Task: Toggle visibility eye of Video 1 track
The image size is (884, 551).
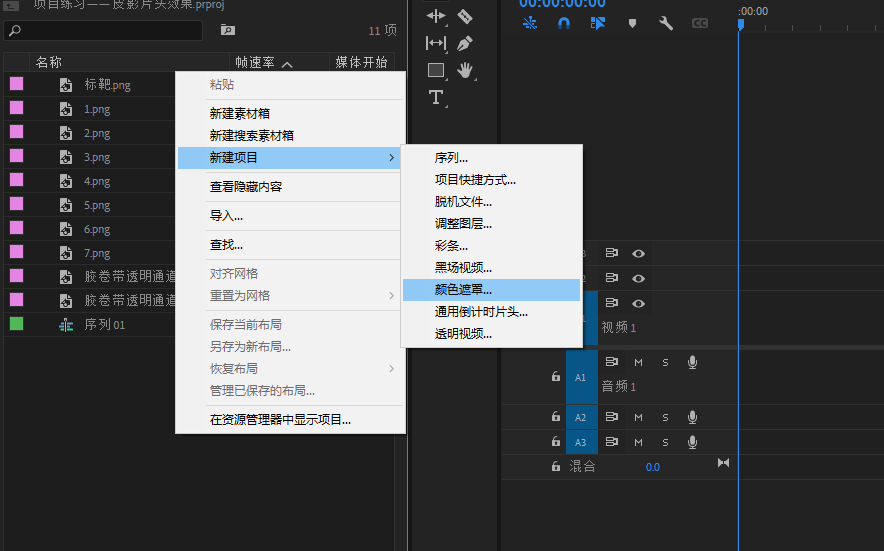Action: tap(638, 303)
